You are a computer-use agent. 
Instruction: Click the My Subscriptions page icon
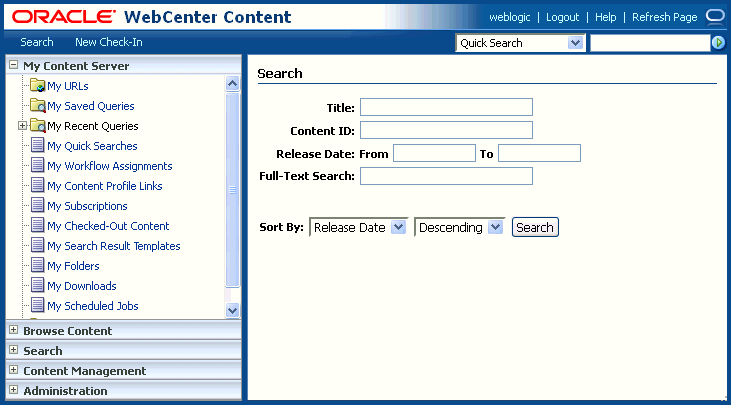pyautogui.click(x=38, y=206)
